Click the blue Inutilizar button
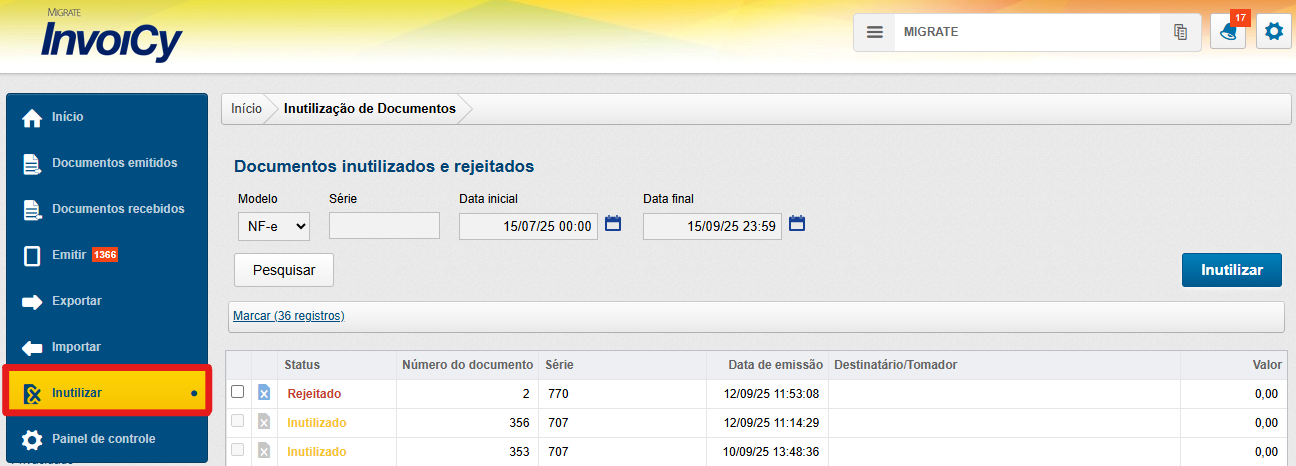 pos(1231,270)
